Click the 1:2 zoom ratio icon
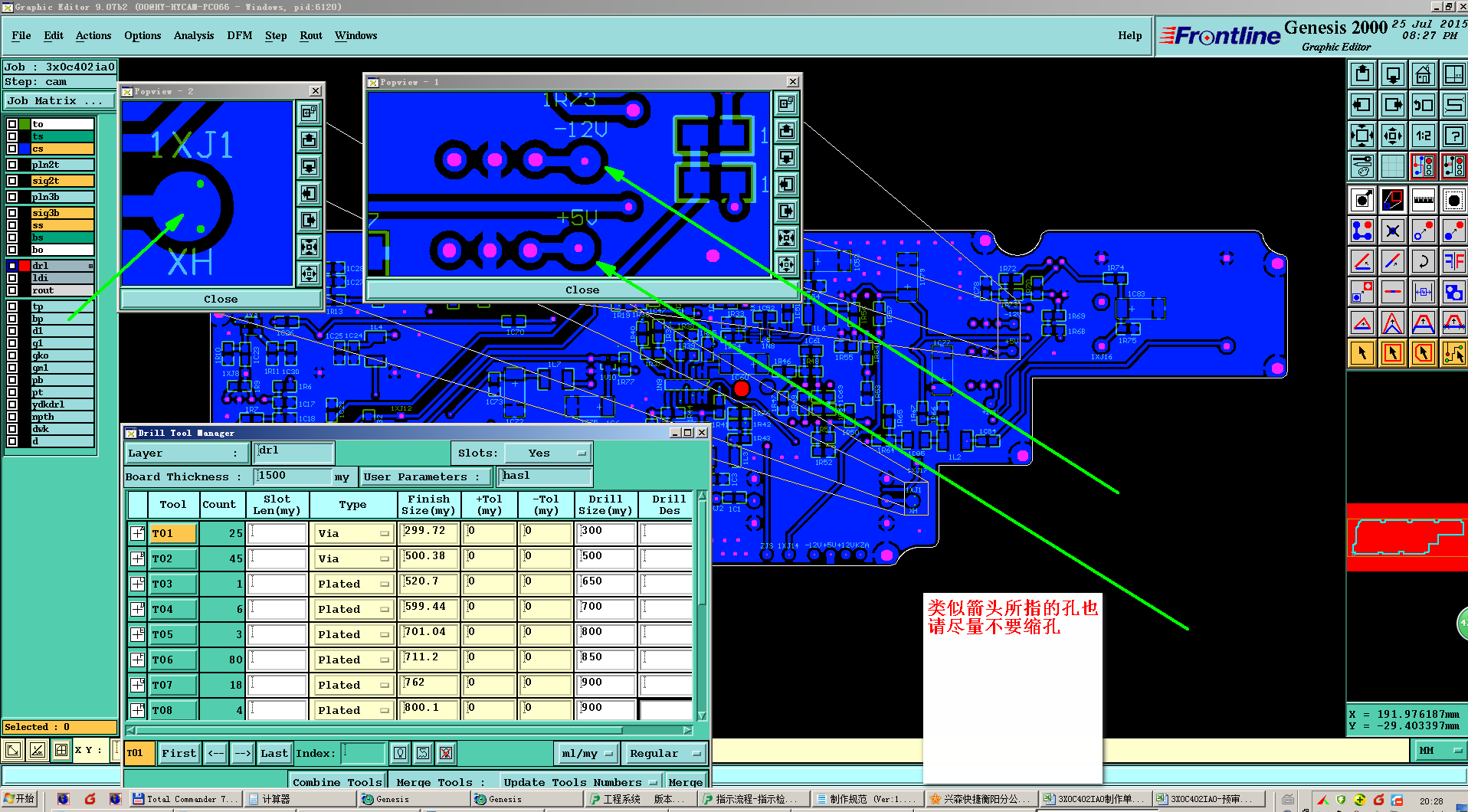The width and height of the screenshot is (1468, 812). 1423,136
